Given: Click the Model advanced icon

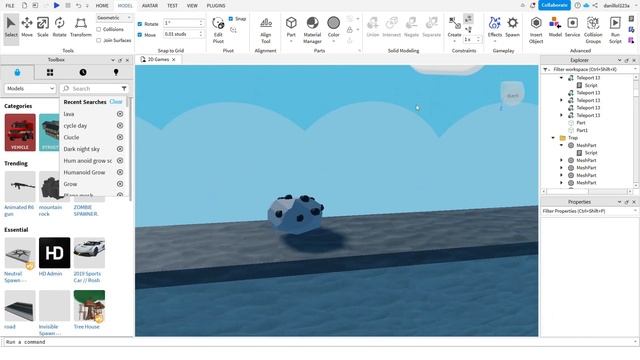Looking at the screenshot, I should [x=555, y=27].
